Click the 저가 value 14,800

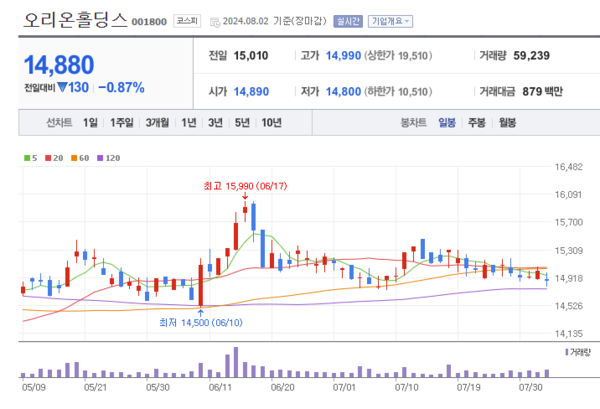[x=343, y=92]
